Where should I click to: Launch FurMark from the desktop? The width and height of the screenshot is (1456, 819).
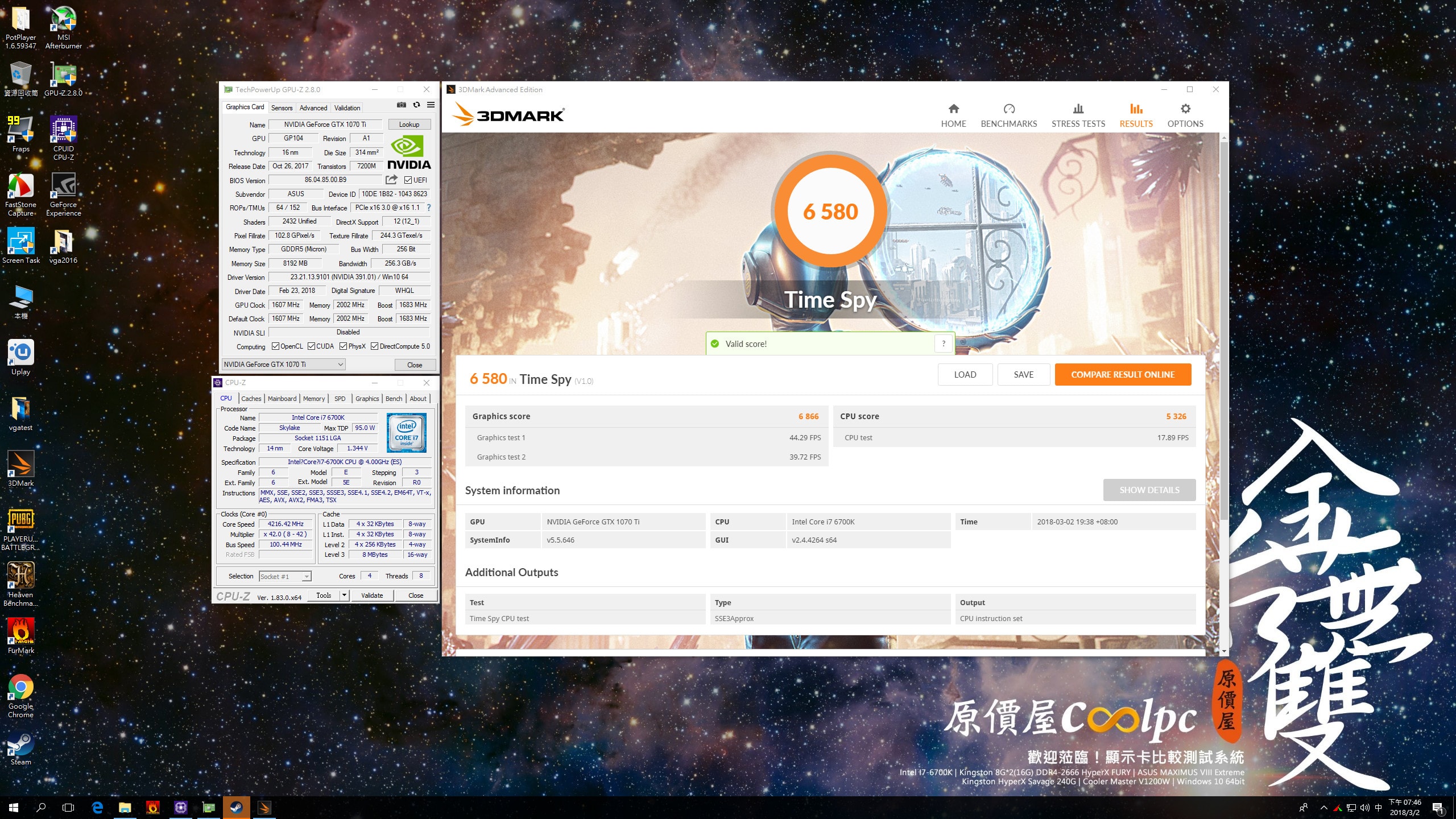pos(21,636)
